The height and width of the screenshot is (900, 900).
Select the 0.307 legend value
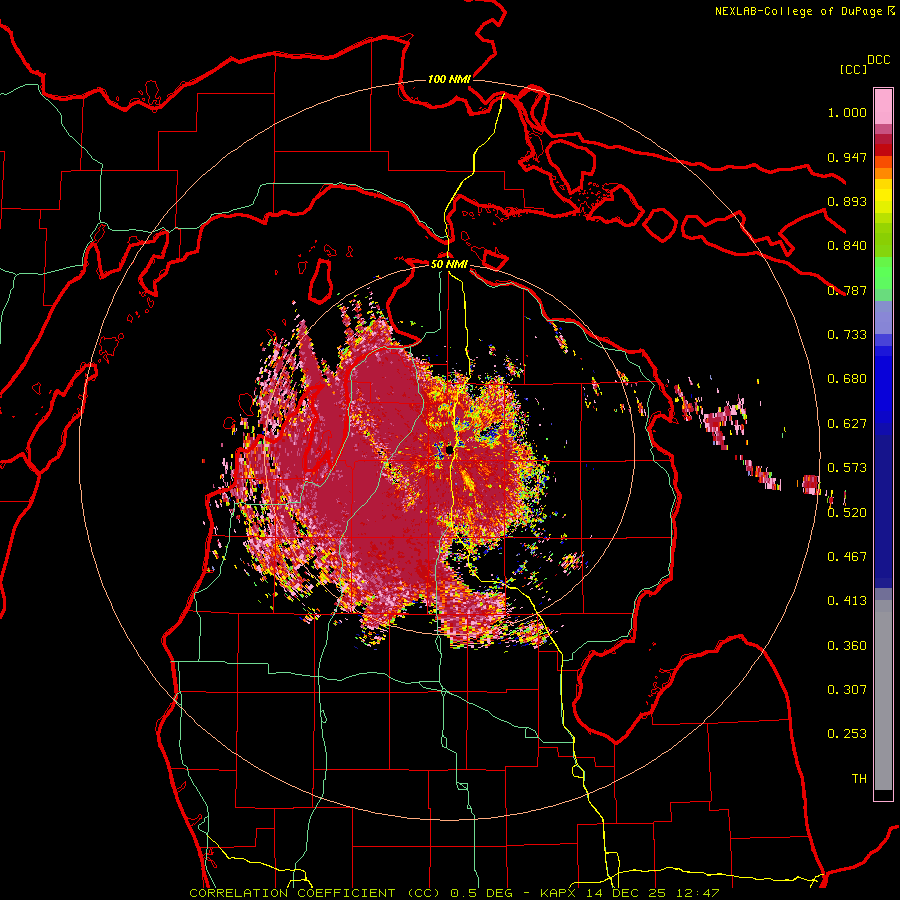[x=847, y=689]
